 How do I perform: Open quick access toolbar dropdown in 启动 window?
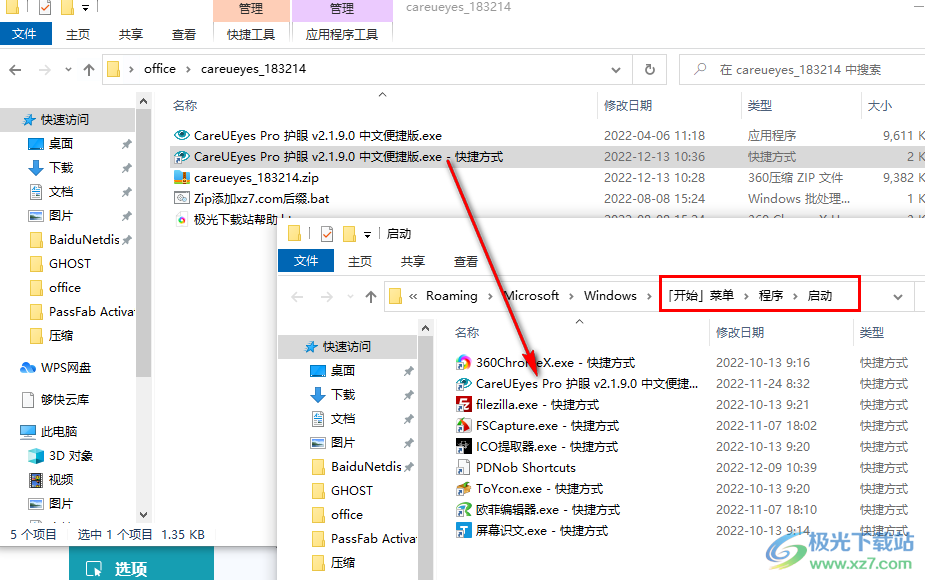pos(367,235)
